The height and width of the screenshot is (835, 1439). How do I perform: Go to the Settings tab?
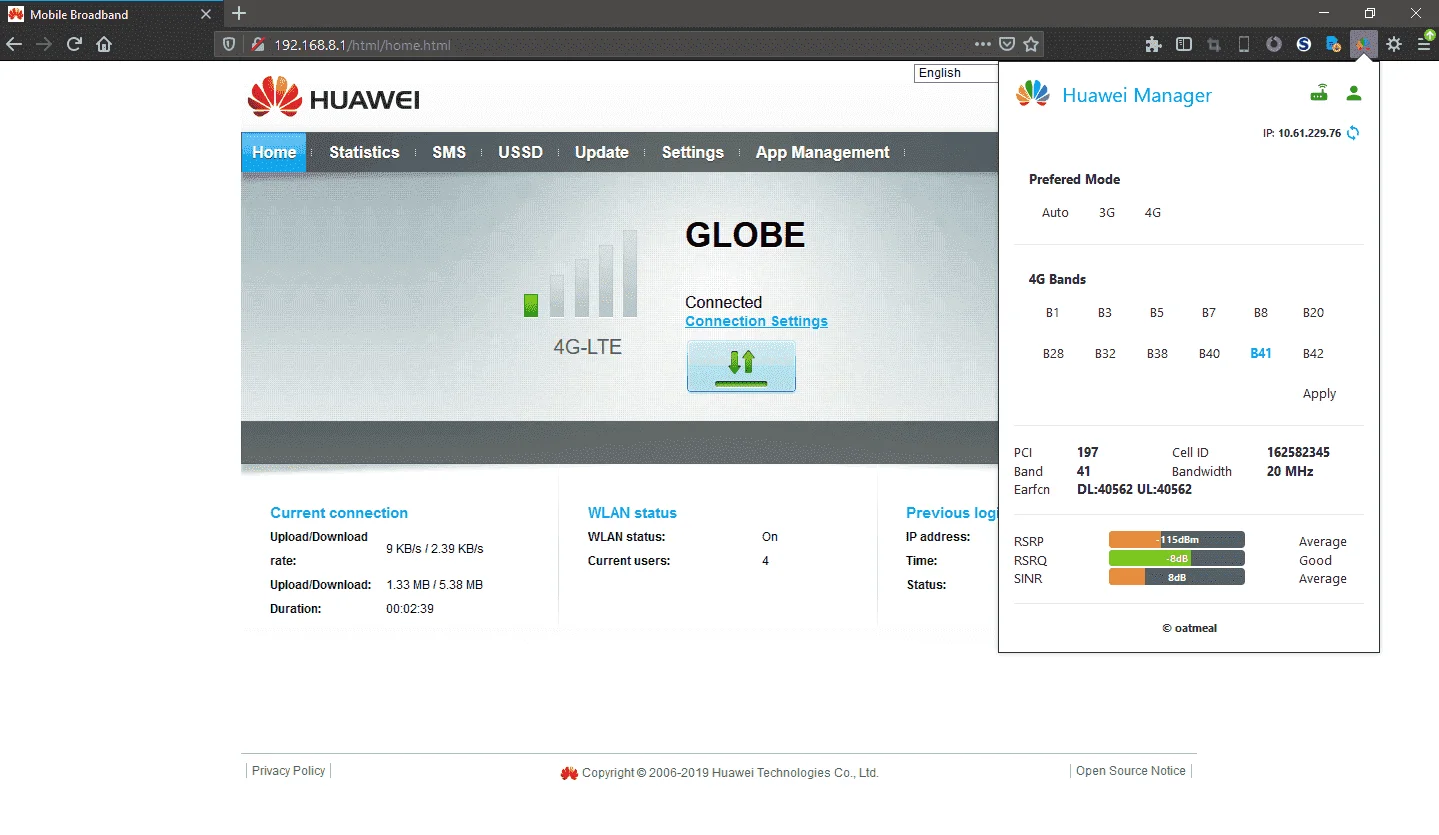pyautogui.click(x=692, y=152)
